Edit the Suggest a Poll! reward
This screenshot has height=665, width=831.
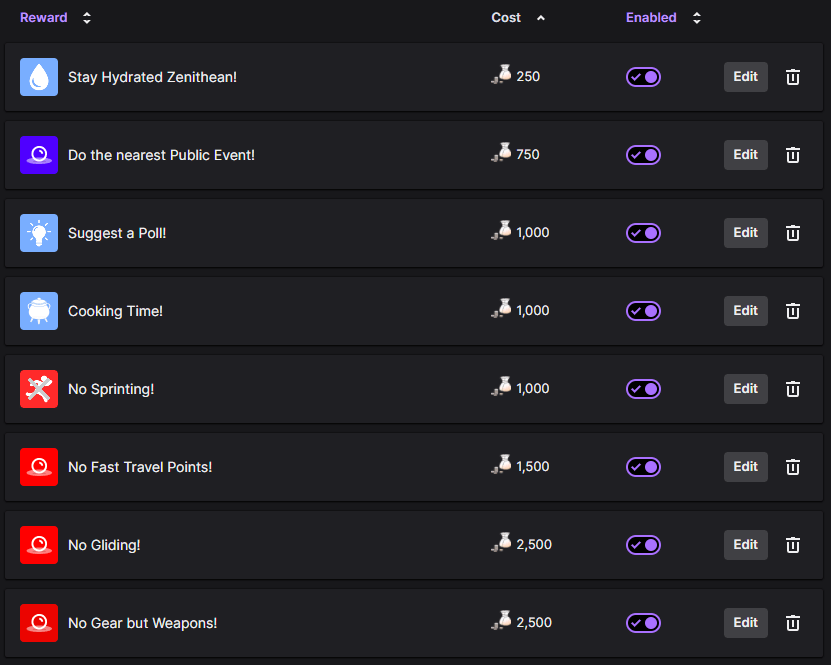pyautogui.click(x=745, y=233)
